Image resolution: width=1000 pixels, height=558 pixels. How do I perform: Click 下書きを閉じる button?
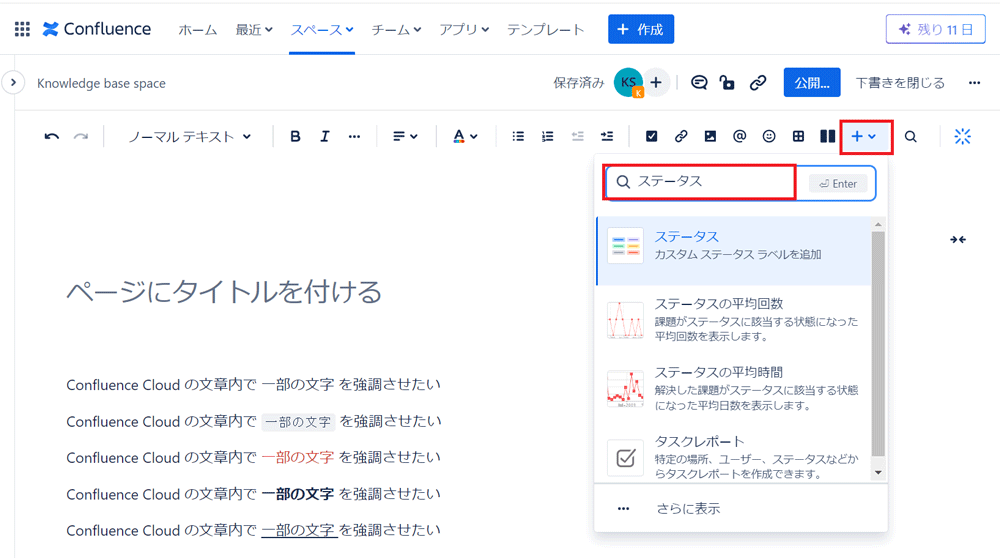899,83
